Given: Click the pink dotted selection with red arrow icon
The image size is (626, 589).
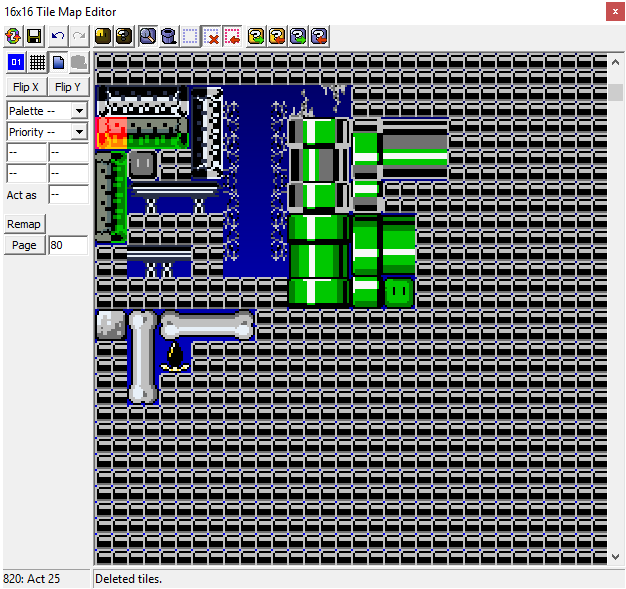Looking at the screenshot, I should [233, 36].
